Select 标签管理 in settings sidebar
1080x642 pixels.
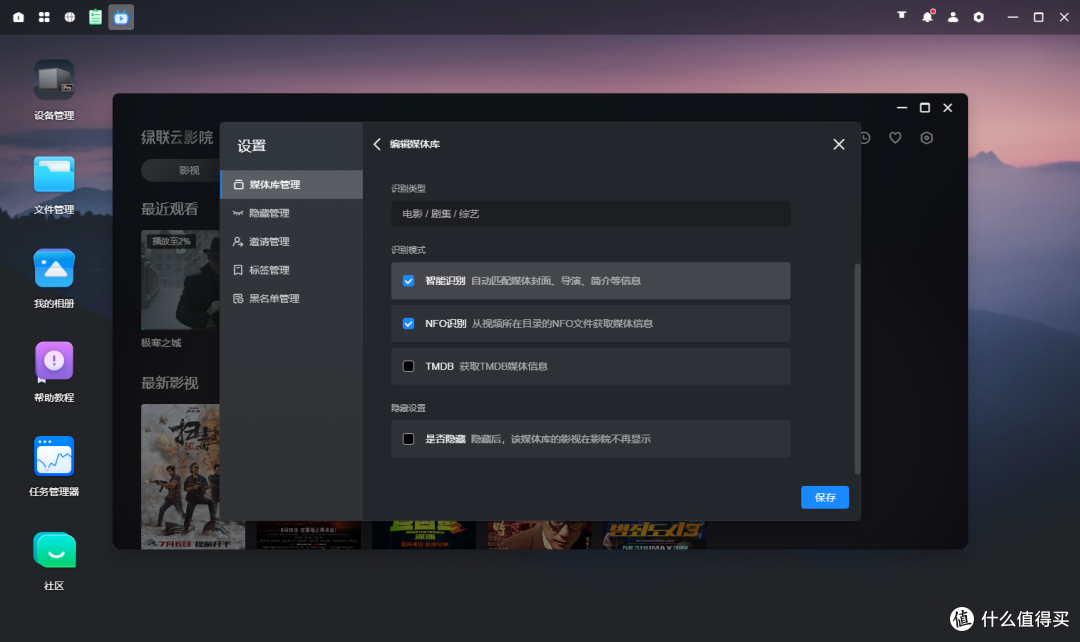pos(291,270)
